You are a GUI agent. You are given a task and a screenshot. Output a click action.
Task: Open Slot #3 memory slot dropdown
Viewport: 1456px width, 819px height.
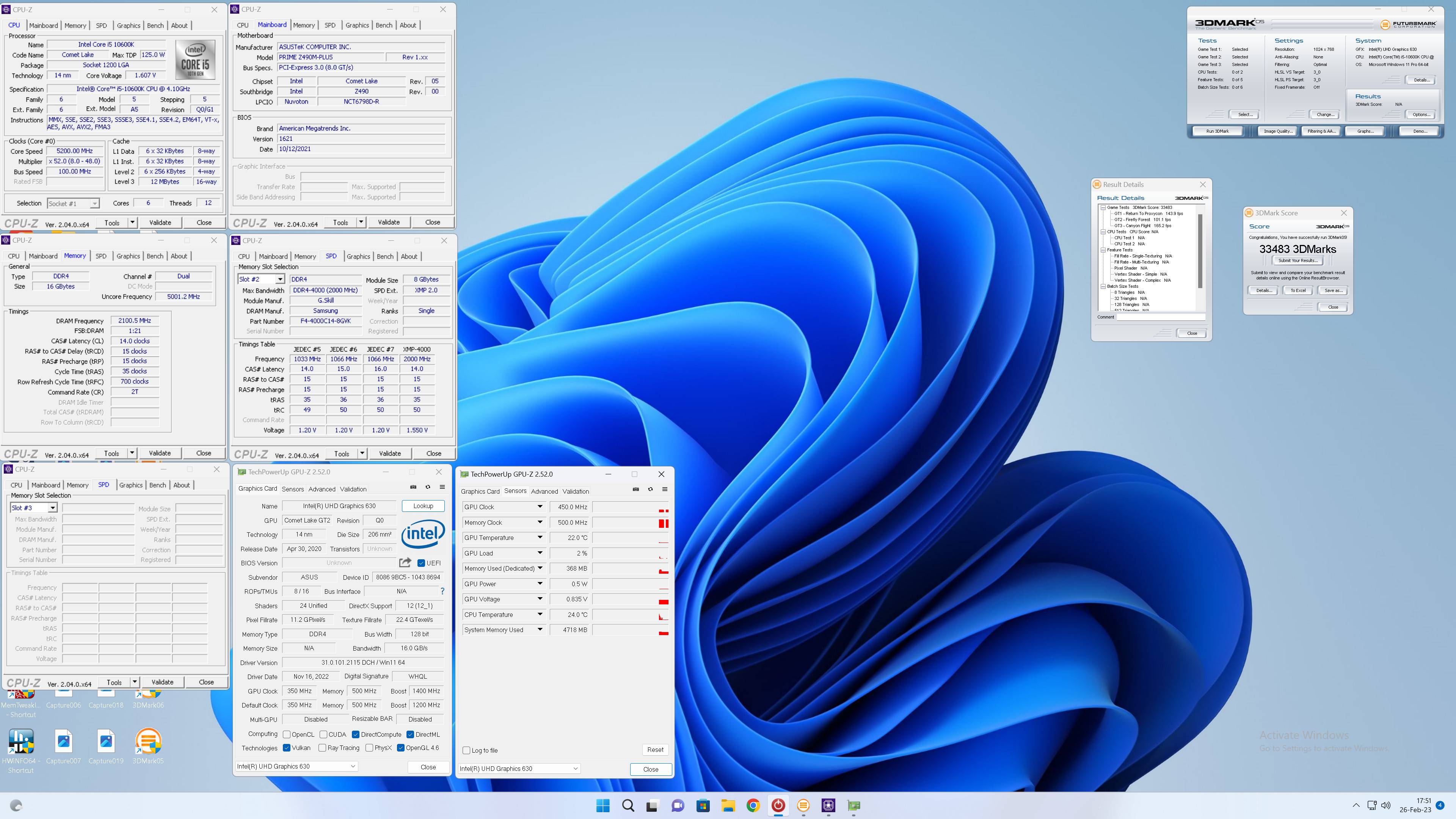(x=34, y=508)
